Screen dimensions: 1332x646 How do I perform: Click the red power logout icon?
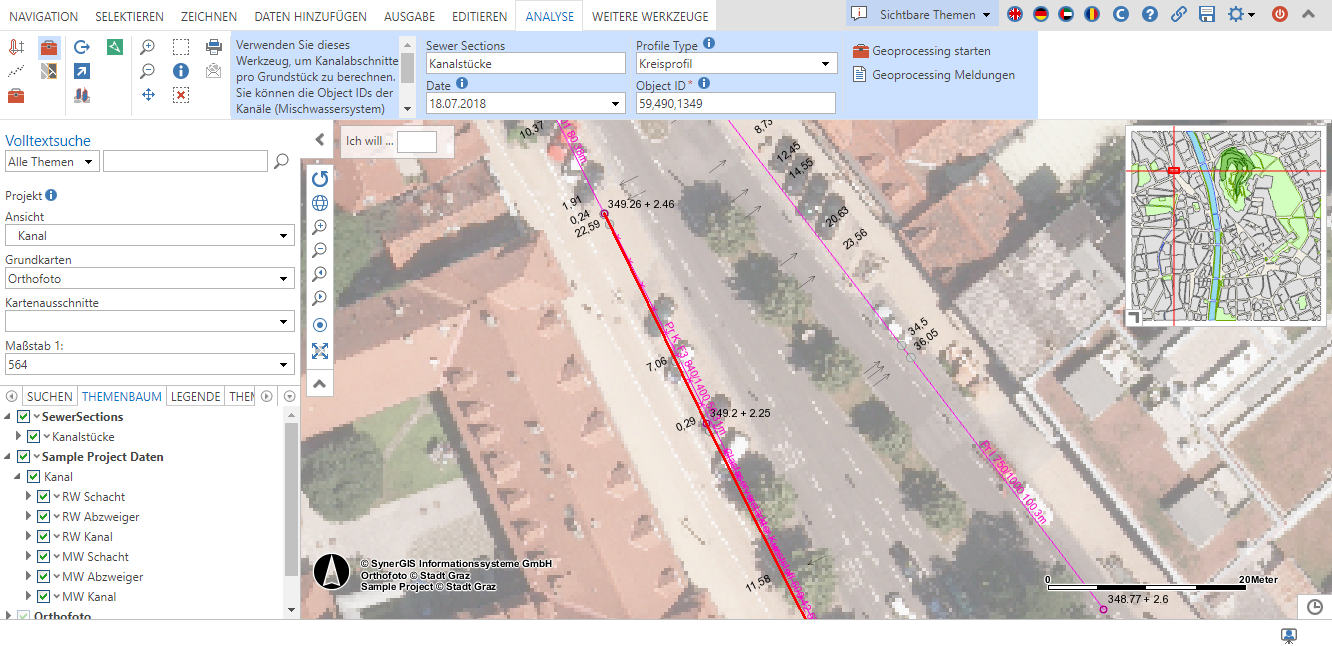point(1280,14)
